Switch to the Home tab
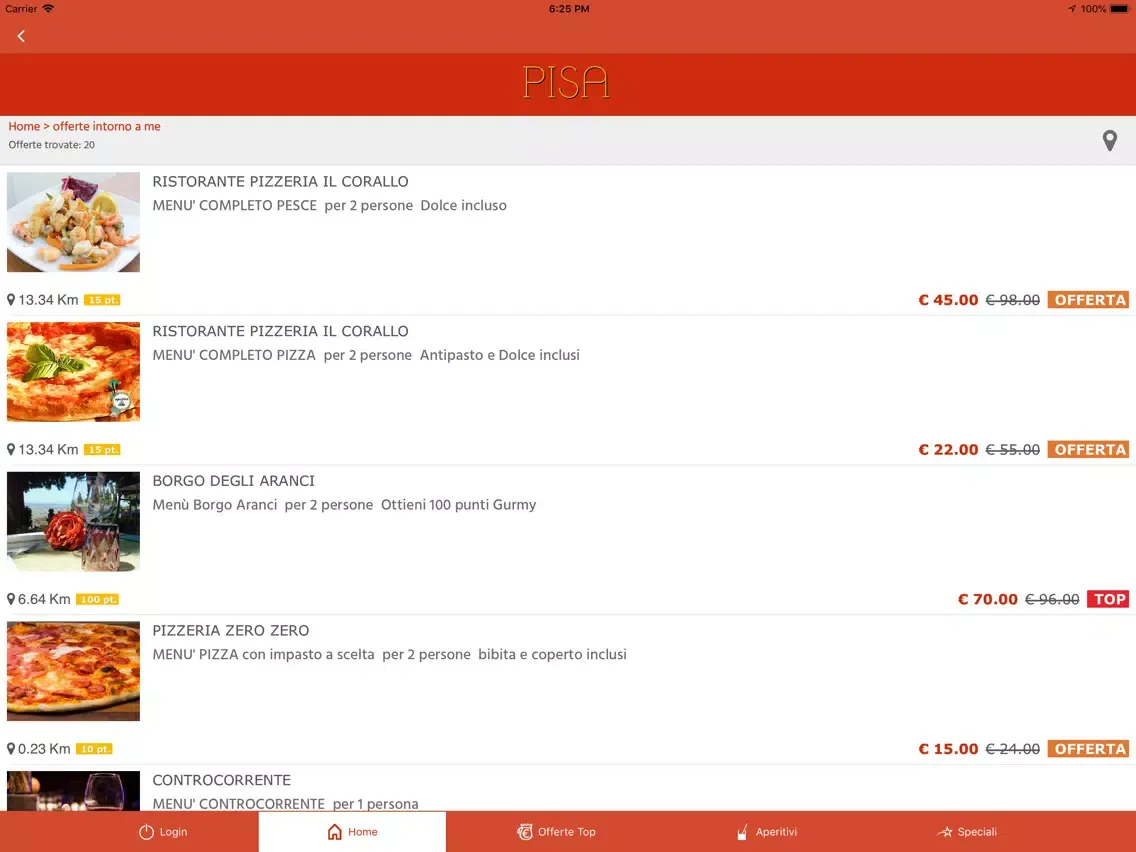 (352, 832)
